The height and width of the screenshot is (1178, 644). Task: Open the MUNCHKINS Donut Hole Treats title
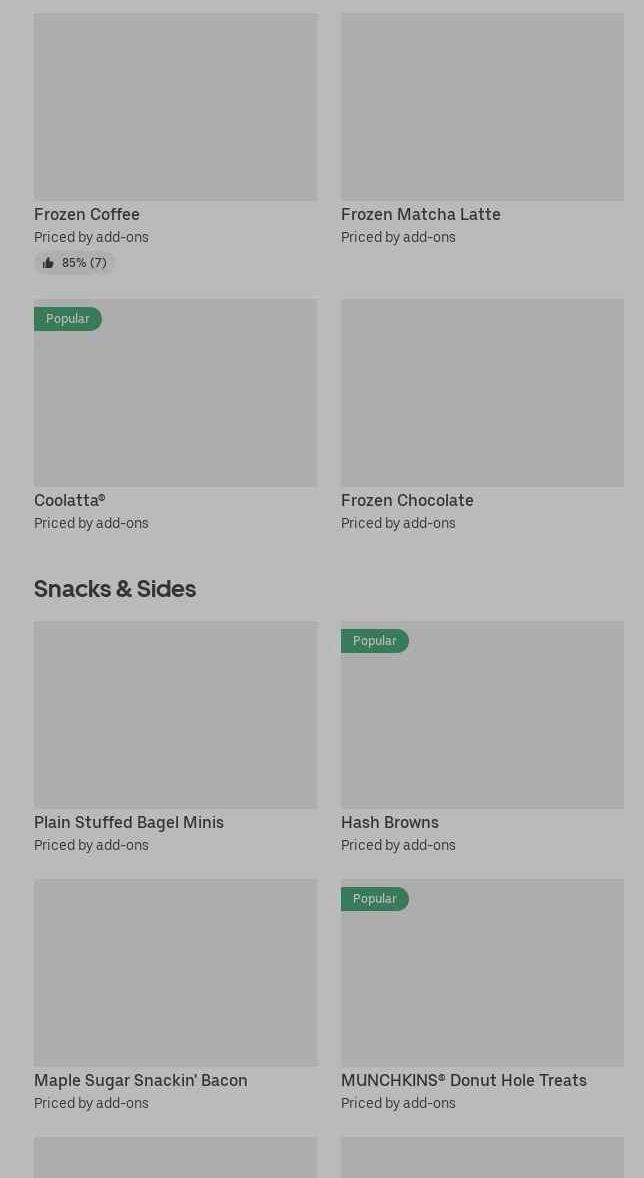[464, 1080]
